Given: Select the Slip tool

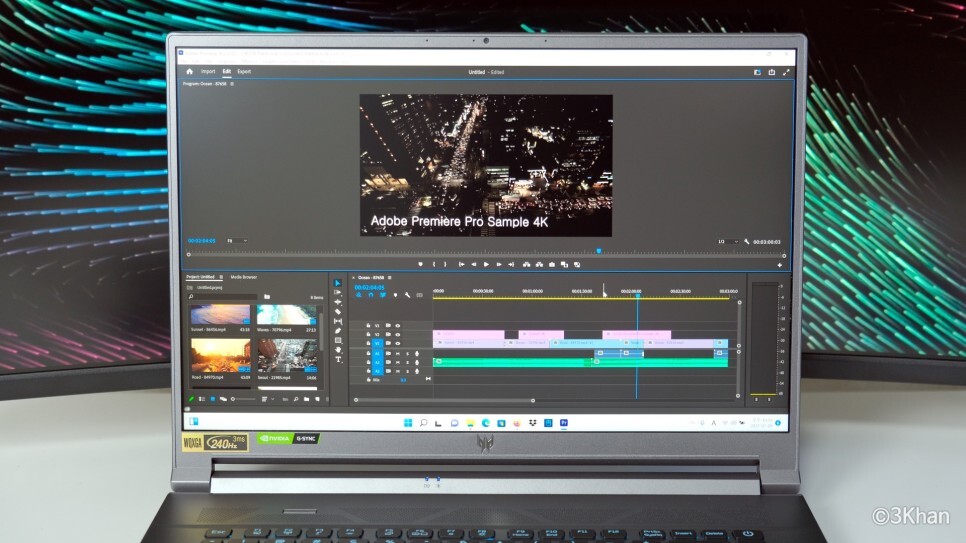Looking at the screenshot, I should coord(338,321).
